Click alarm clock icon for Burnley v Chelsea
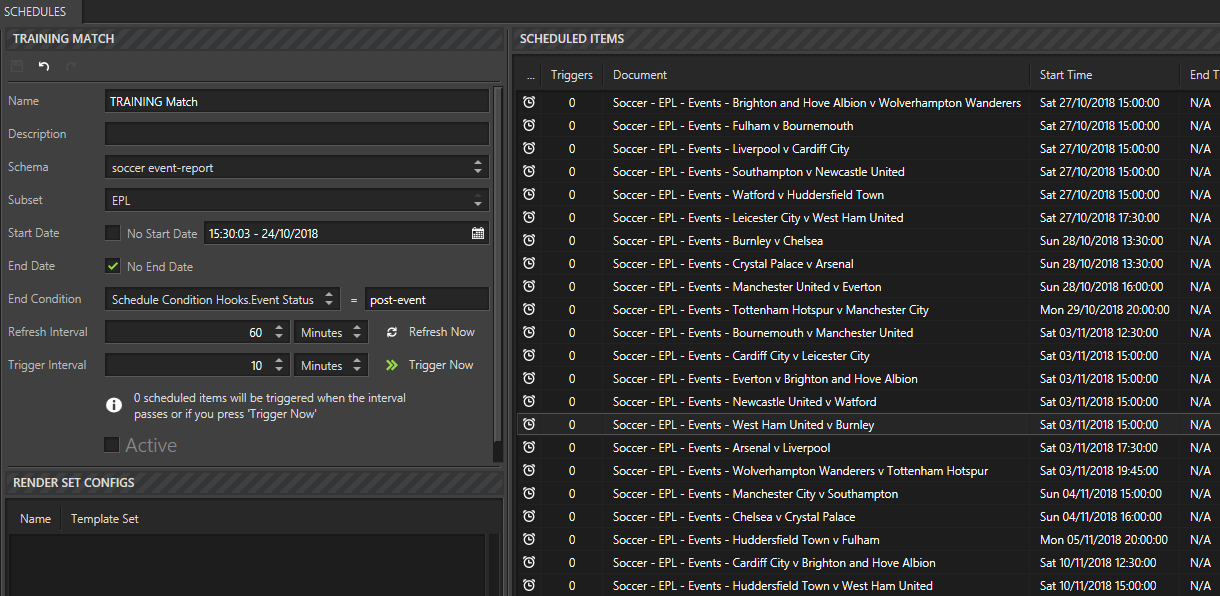The height and width of the screenshot is (596, 1220). click(x=529, y=241)
